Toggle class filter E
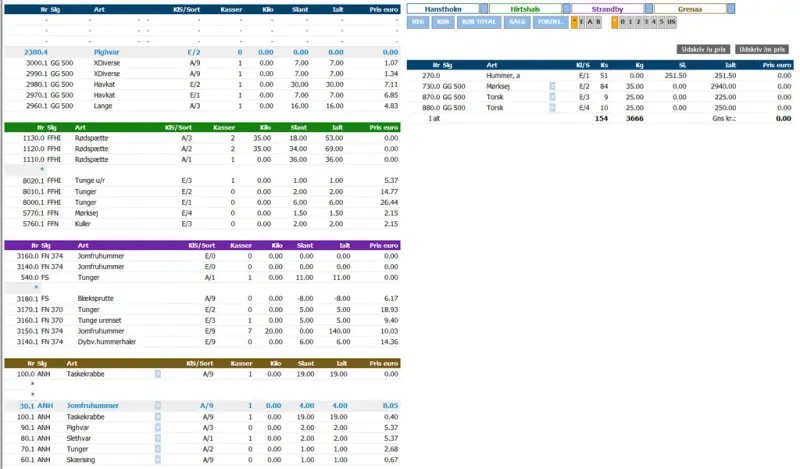The height and width of the screenshot is (469, 800). point(582,22)
